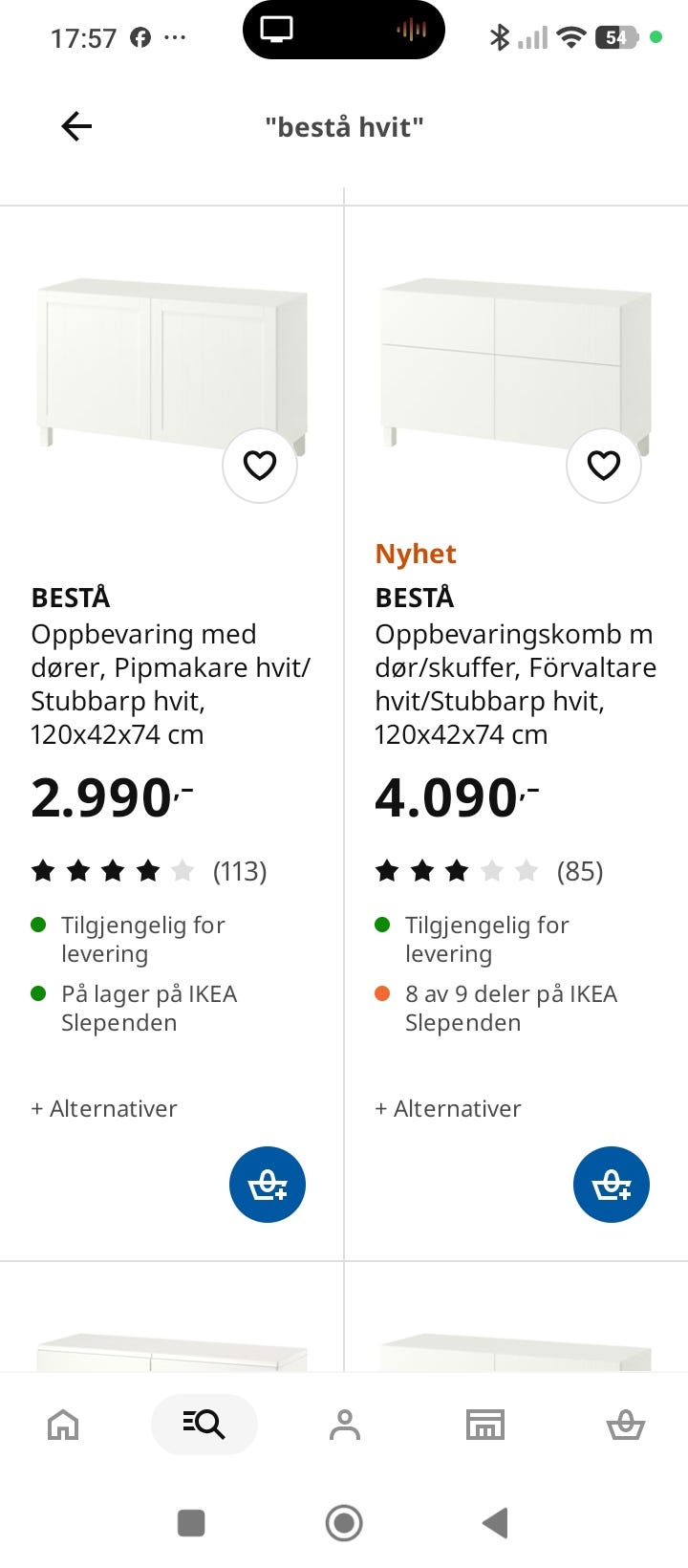Open the store tab icon
688x1568 pixels.
(485, 1425)
